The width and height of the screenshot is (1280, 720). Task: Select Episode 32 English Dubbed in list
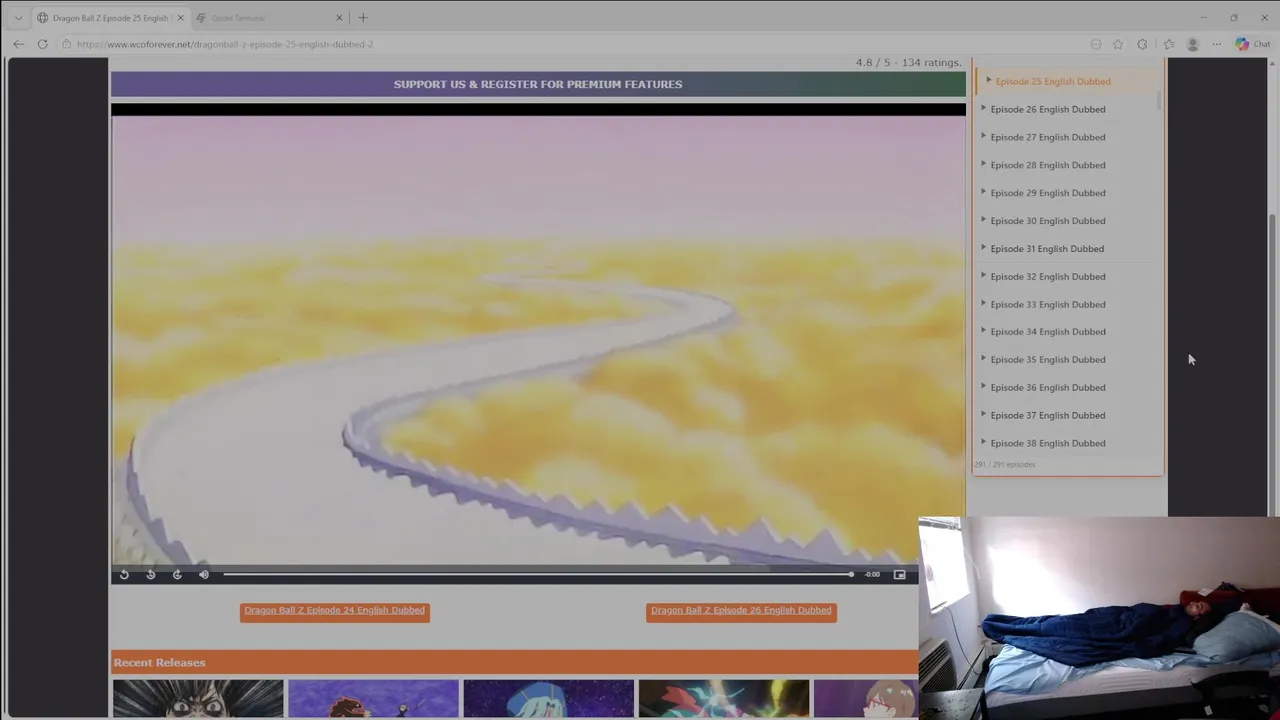pyautogui.click(x=1048, y=276)
